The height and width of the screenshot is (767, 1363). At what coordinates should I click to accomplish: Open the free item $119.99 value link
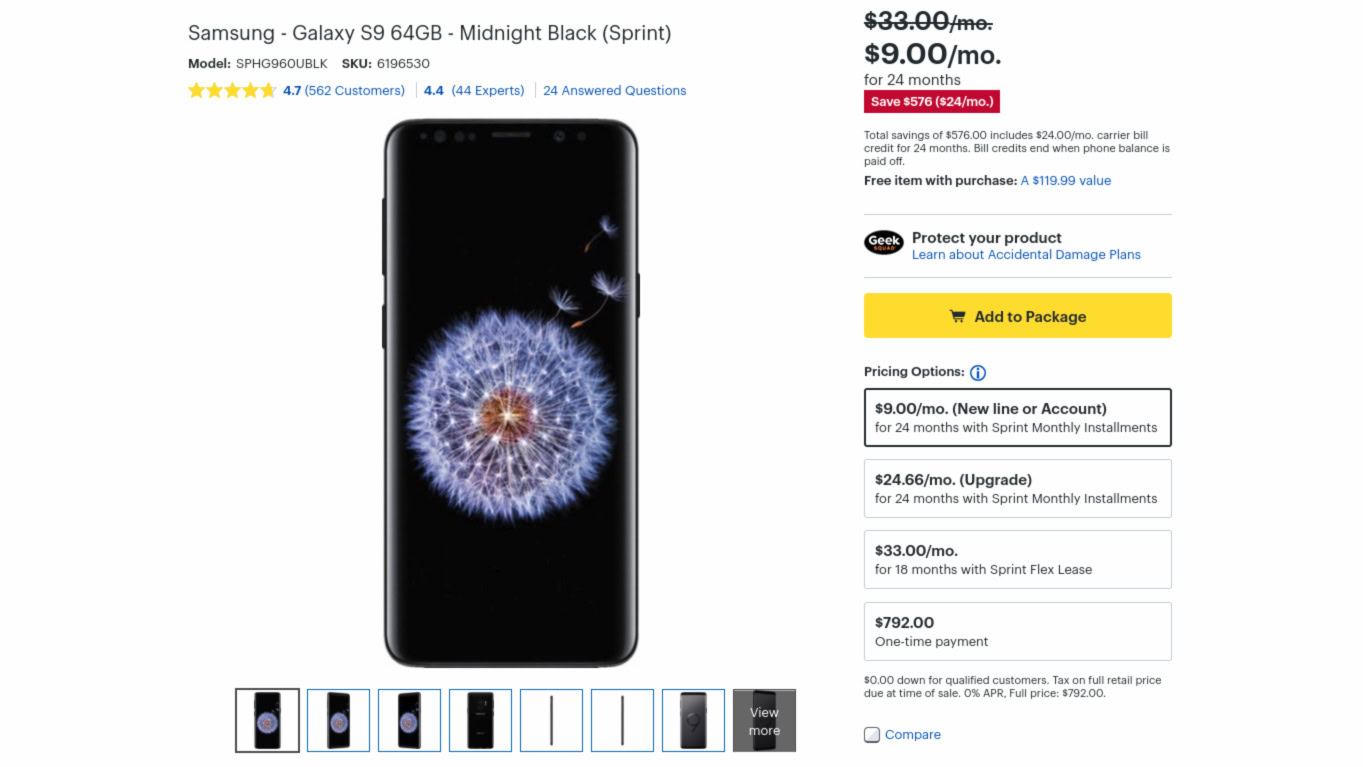pos(1065,181)
